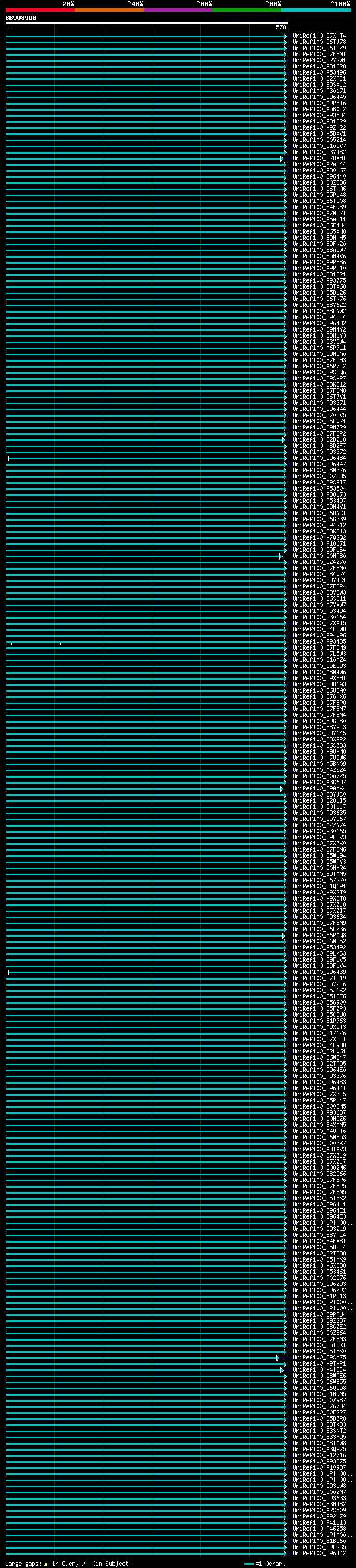Select the UniRef100_Q70DV5 hit label
Image resolution: width=356 pixels, height=1568 pixels.
point(319,414)
